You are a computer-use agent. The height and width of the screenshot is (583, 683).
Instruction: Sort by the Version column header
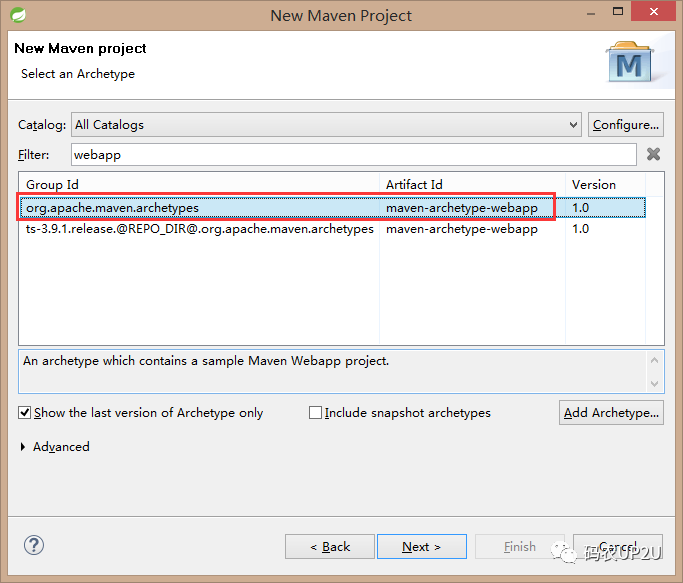click(x=605, y=184)
